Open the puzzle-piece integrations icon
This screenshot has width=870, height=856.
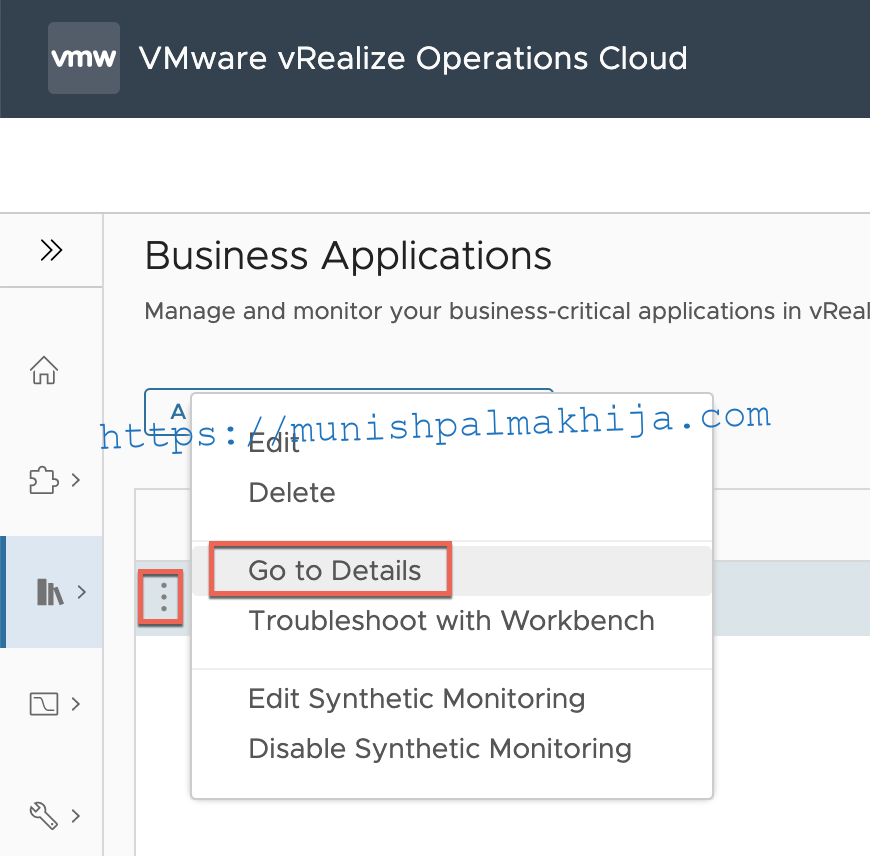point(44,480)
